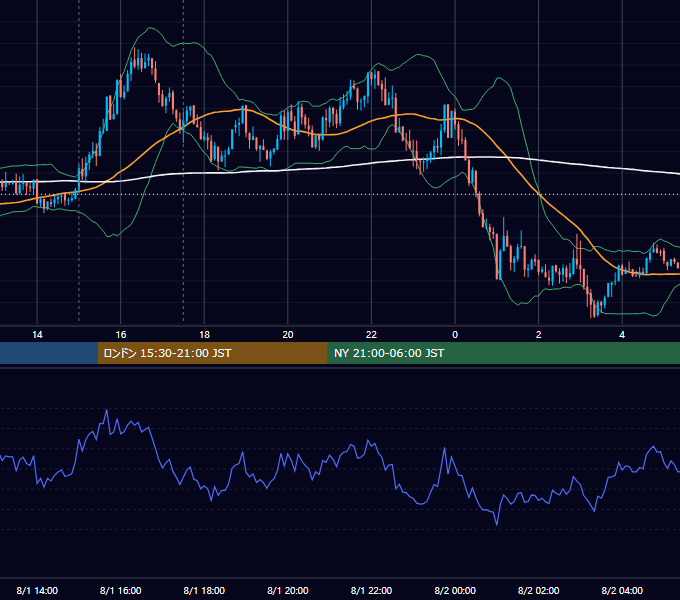Click the blue session bar before ロンドン
The height and width of the screenshot is (600, 680).
[49, 353]
